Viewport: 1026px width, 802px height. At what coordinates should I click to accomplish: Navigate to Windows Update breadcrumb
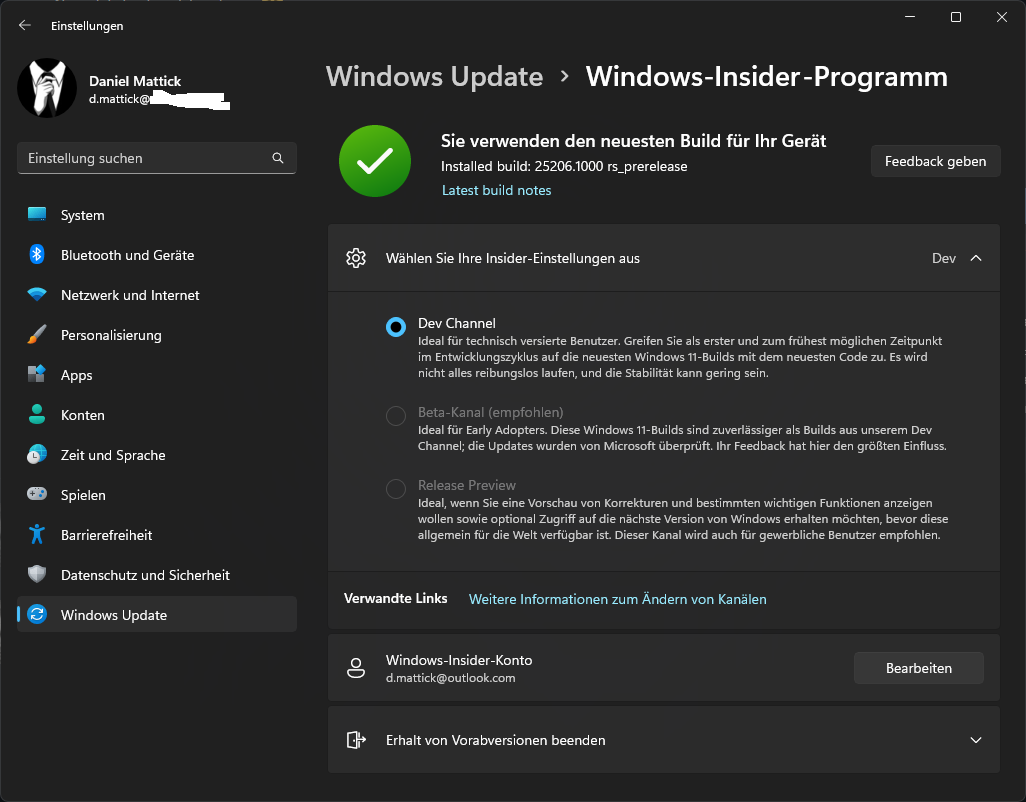coord(434,77)
